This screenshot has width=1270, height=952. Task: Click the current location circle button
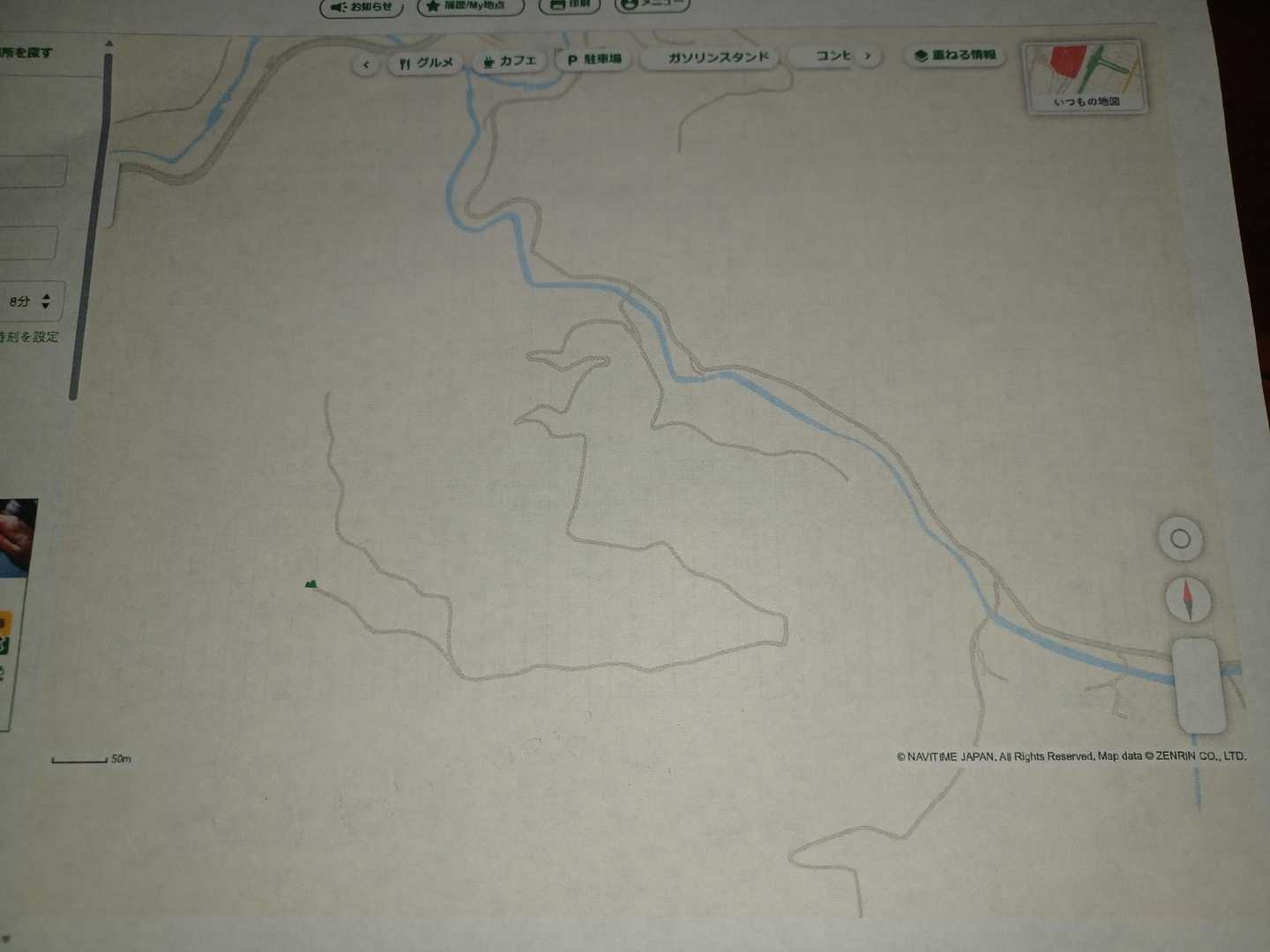pos(1180,539)
